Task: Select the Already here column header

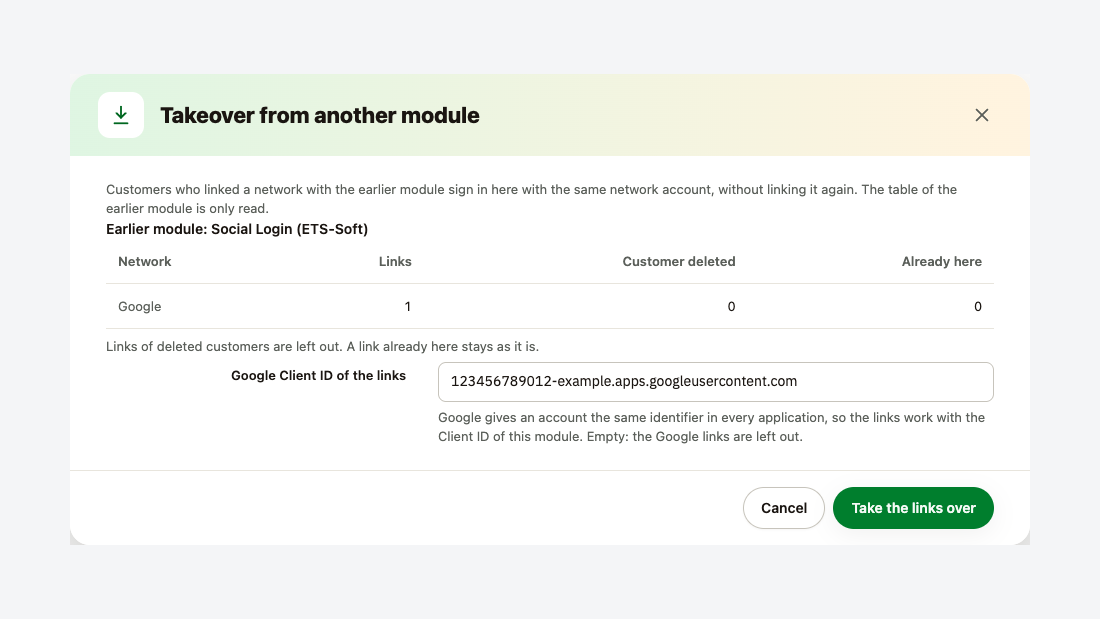Action: click(941, 262)
